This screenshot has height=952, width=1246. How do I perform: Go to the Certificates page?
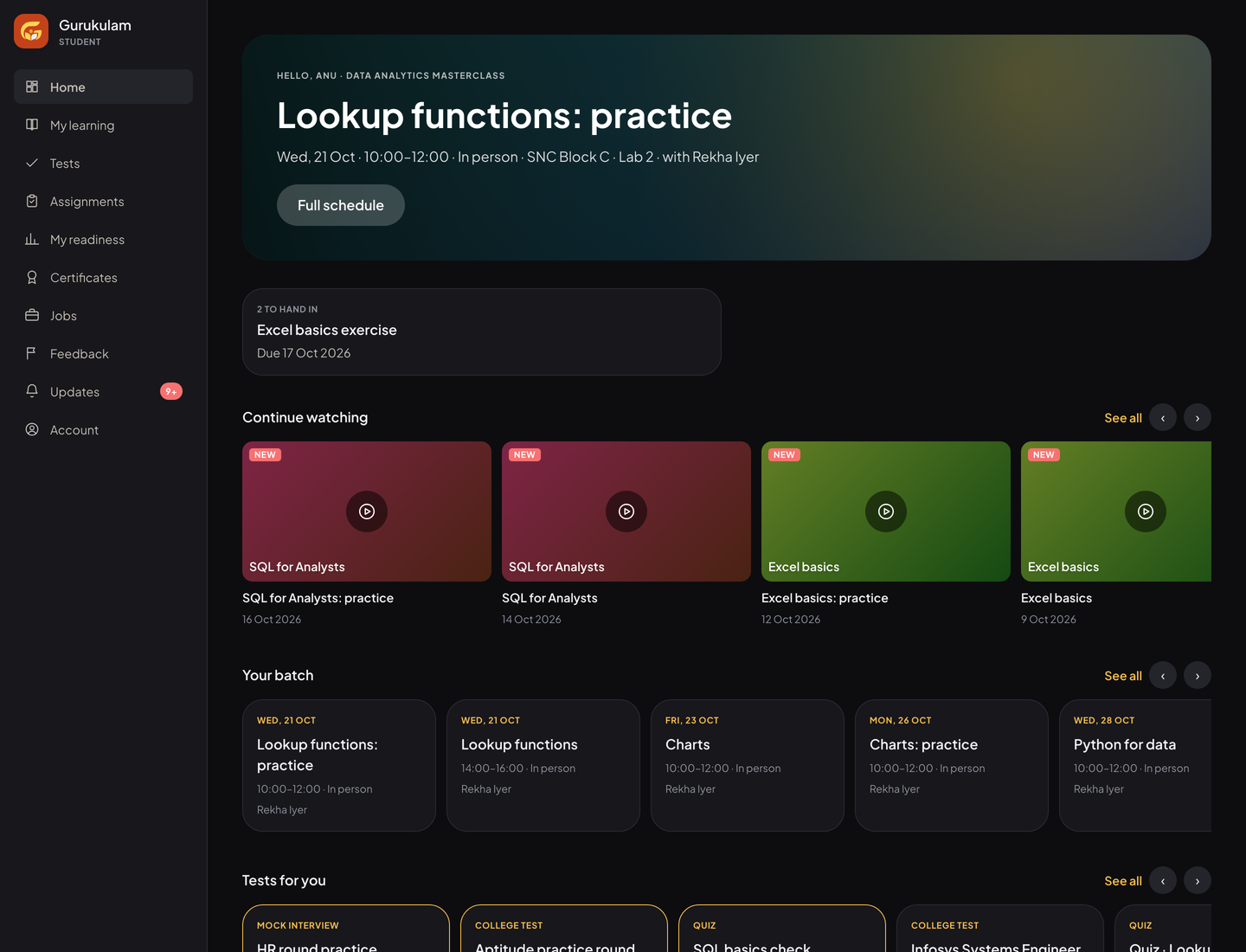pos(103,277)
